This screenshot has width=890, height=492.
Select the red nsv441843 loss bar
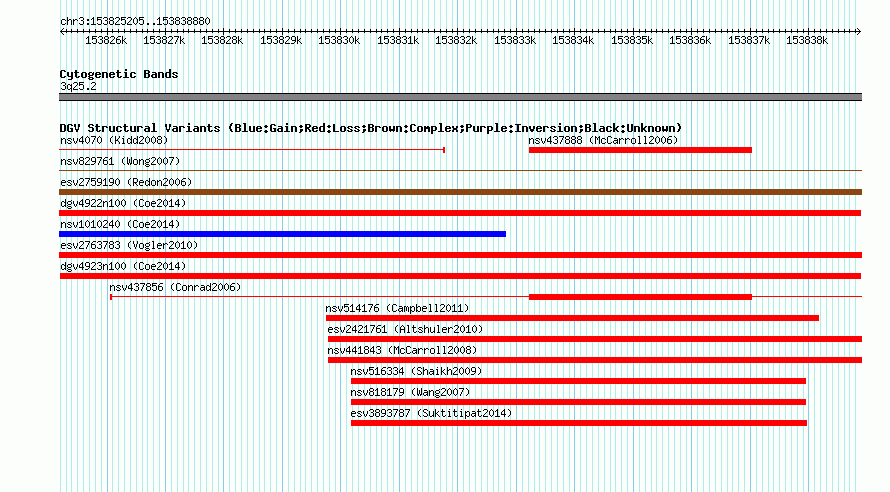click(x=595, y=360)
